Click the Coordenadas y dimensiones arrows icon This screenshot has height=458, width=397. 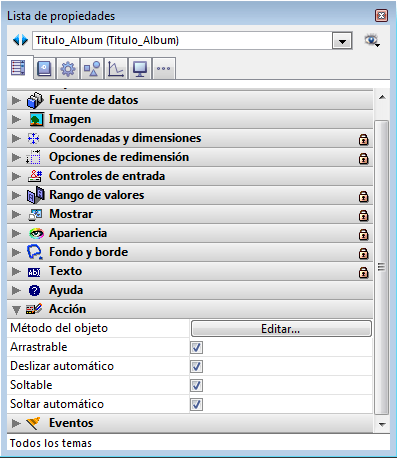tap(34, 138)
